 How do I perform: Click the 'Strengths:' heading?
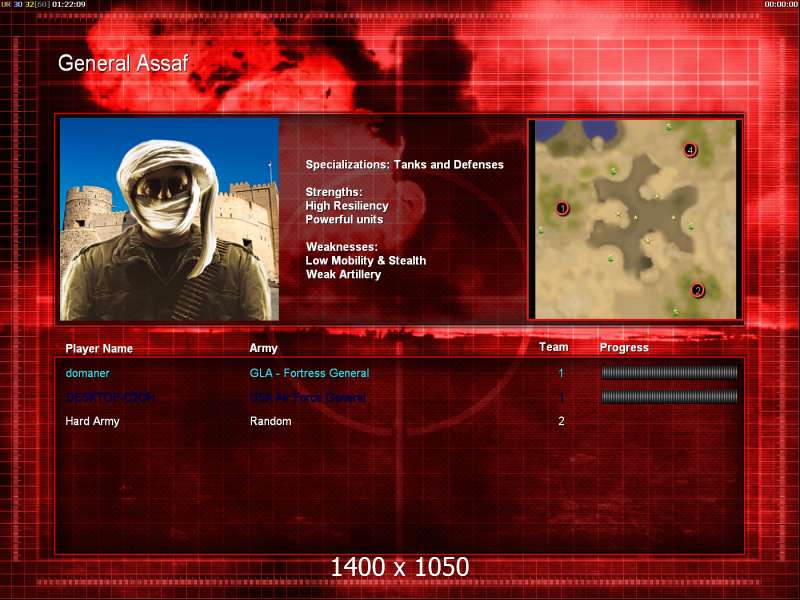click(334, 192)
